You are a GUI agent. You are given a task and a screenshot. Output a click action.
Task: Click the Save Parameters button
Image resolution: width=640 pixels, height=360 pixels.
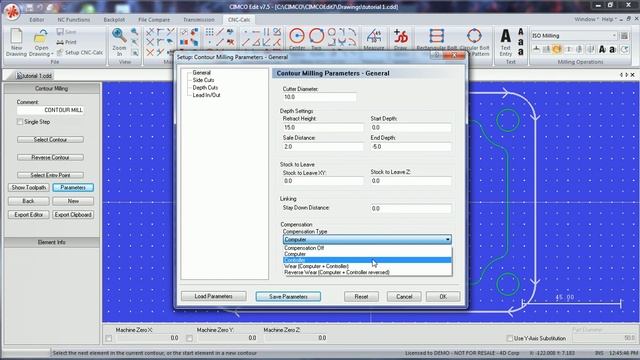click(288, 297)
